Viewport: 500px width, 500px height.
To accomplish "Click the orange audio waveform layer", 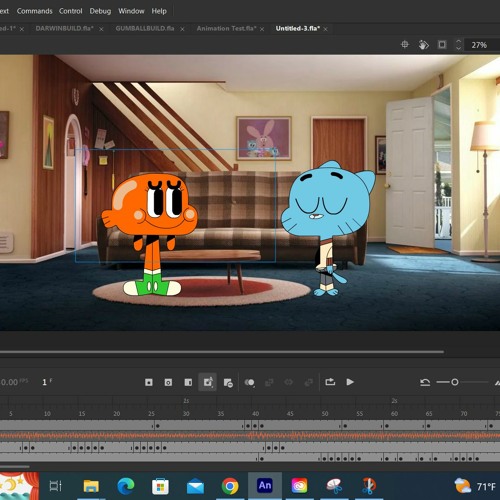I will [x=250, y=436].
